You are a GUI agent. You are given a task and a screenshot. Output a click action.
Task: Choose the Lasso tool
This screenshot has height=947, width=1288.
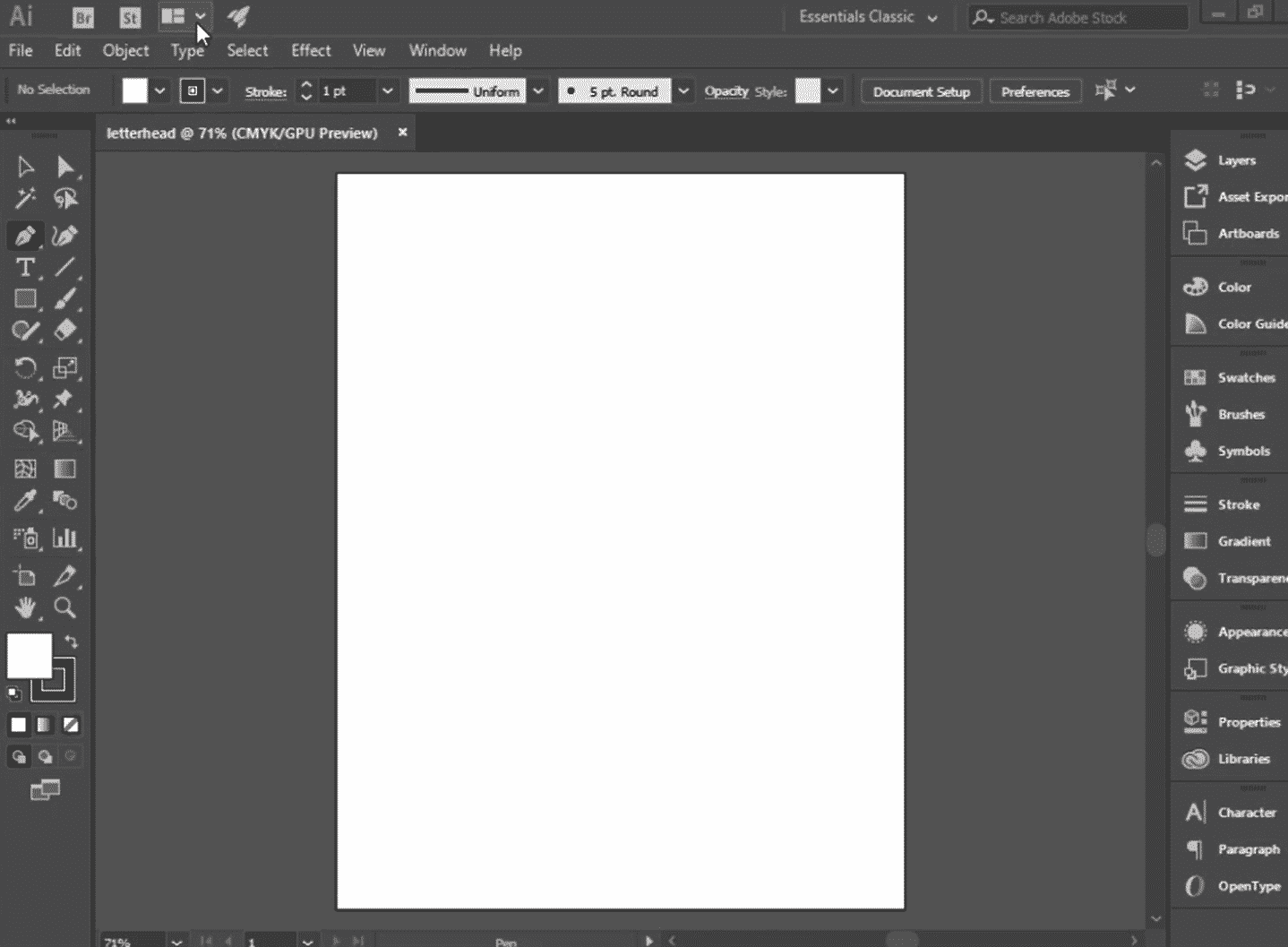click(65, 198)
